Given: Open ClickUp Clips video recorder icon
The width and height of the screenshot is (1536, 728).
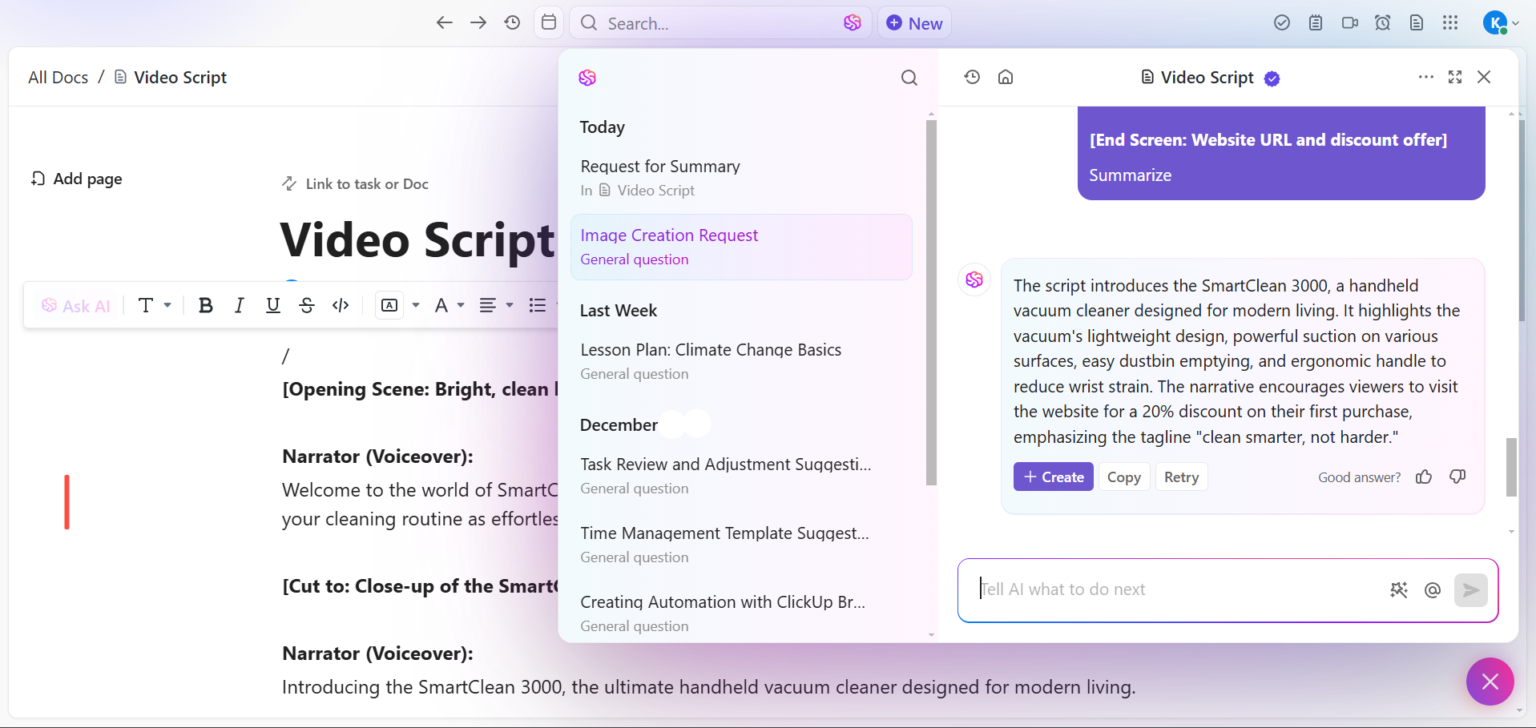Looking at the screenshot, I should coord(1349,22).
